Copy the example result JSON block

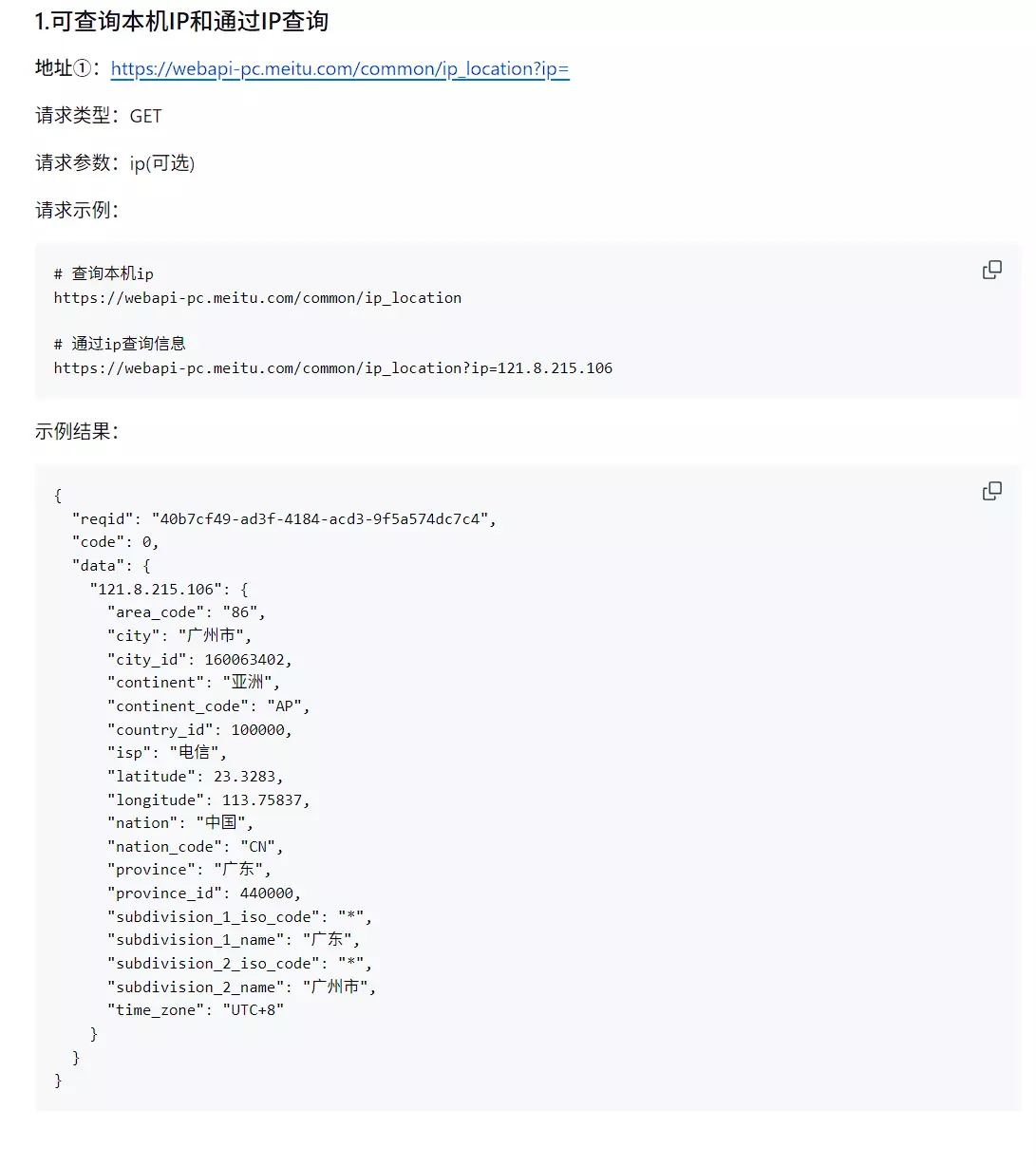click(991, 491)
